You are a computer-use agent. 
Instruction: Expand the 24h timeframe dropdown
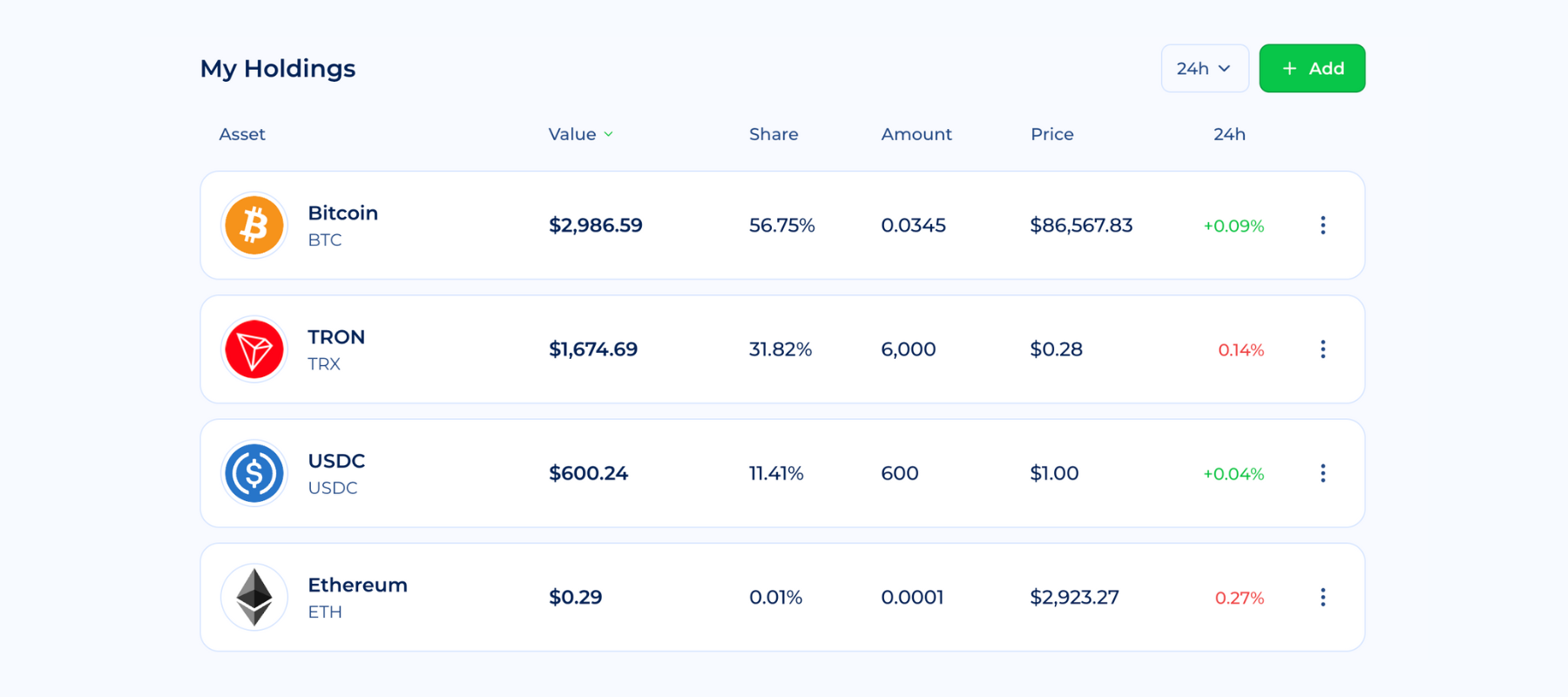[1204, 68]
